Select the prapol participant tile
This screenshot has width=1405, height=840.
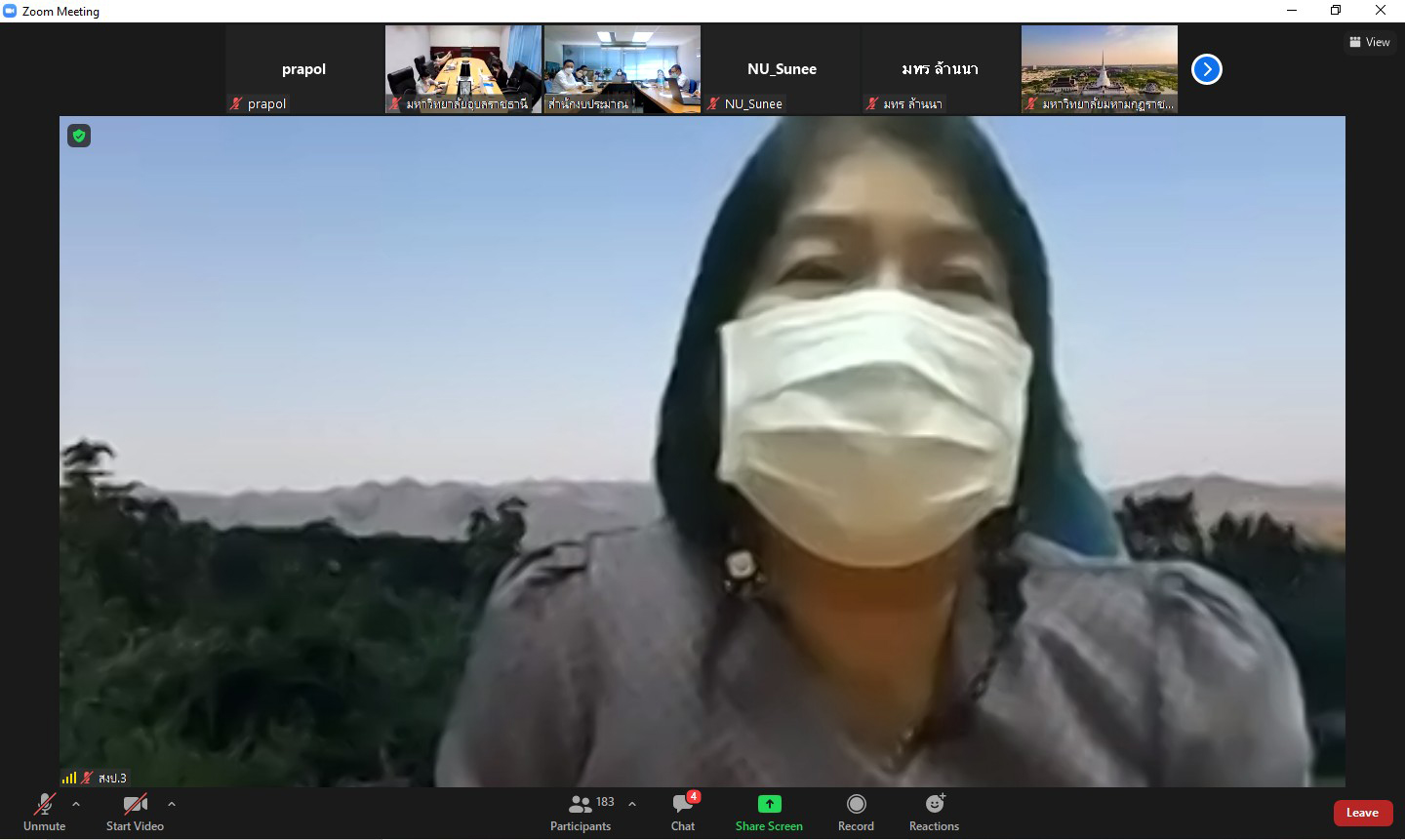(x=304, y=69)
